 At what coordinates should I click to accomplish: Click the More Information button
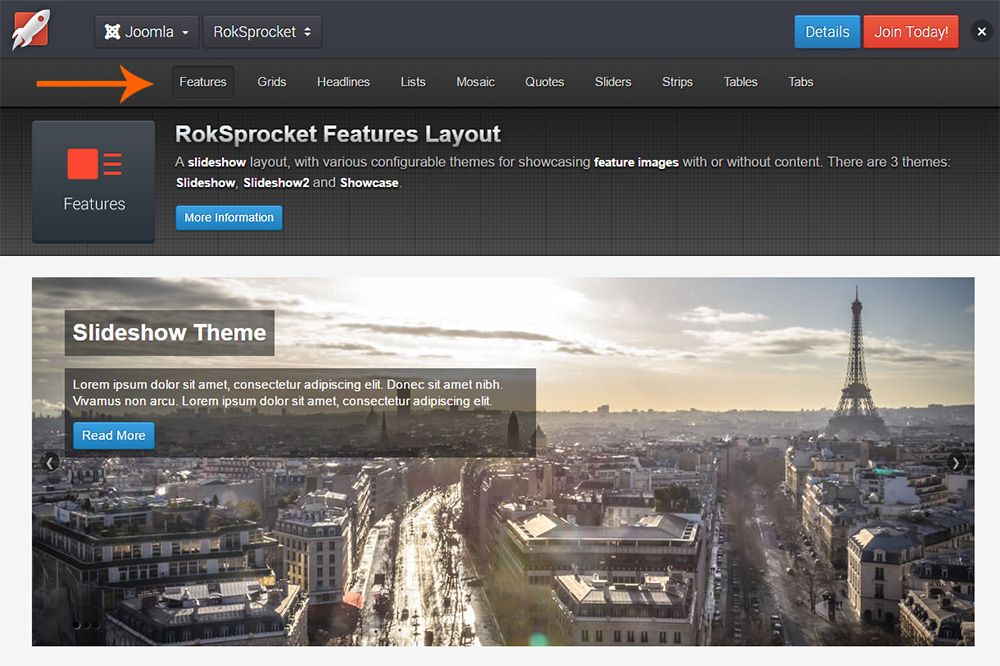coord(229,218)
